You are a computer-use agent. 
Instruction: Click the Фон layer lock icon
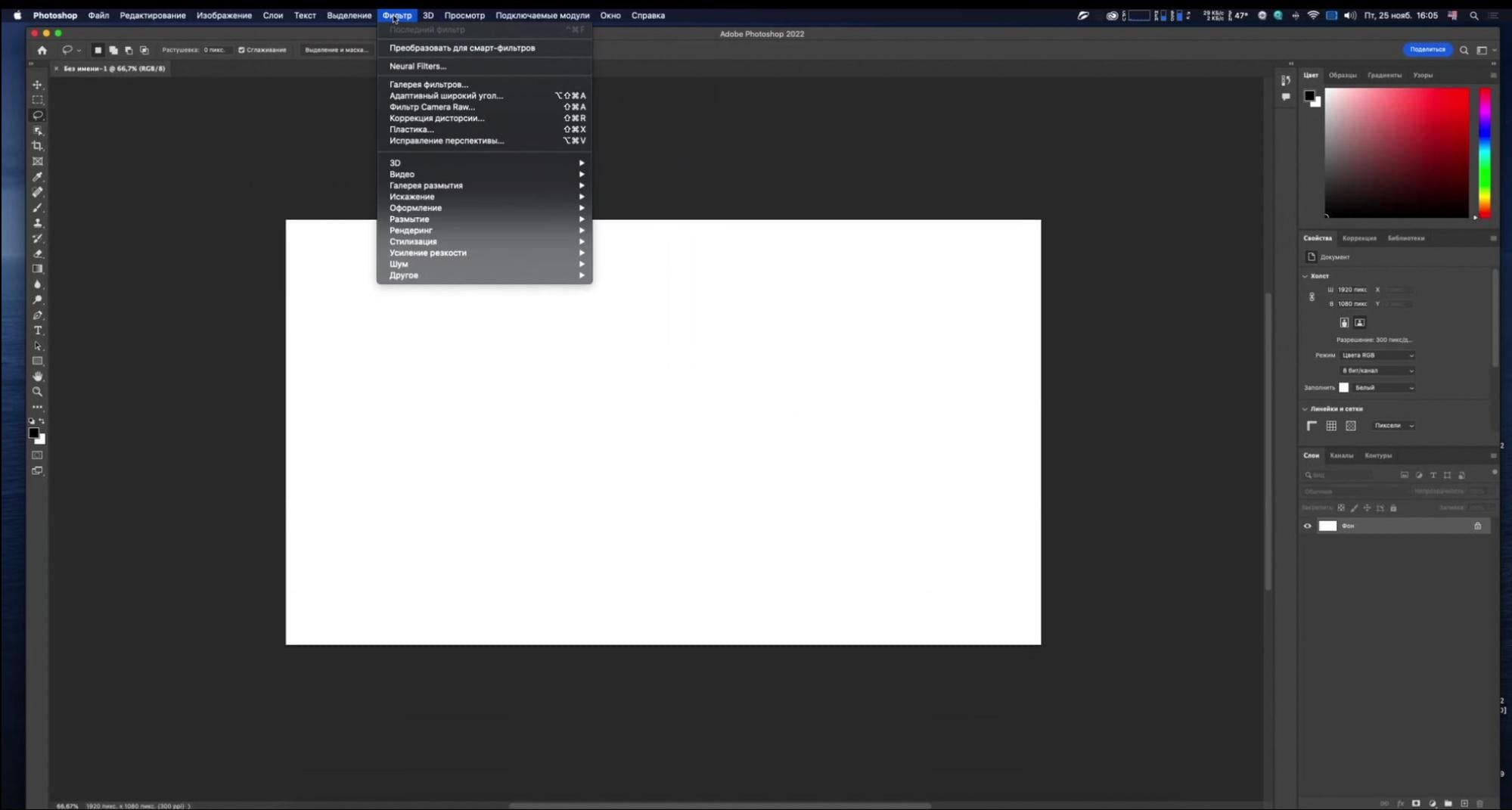[x=1477, y=526]
